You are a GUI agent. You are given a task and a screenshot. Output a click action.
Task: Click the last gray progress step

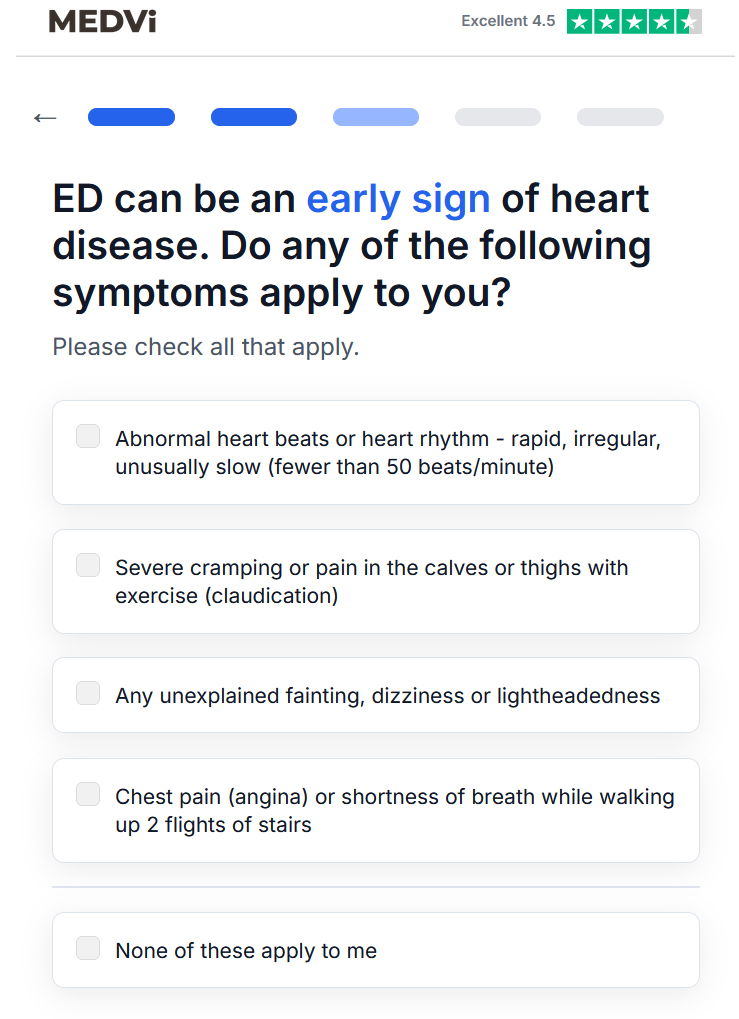[x=620, y=117]
